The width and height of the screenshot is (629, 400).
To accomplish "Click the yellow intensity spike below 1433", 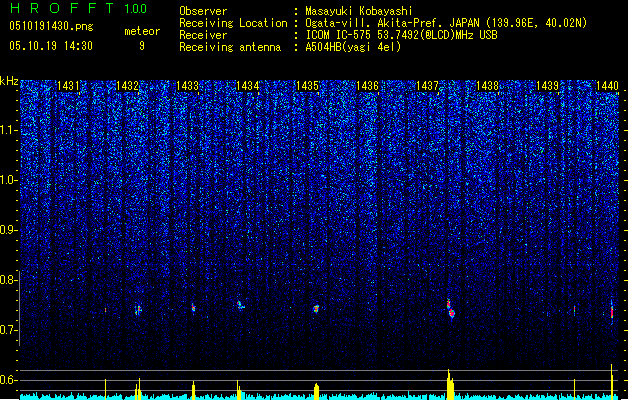I will click(194, 390).
